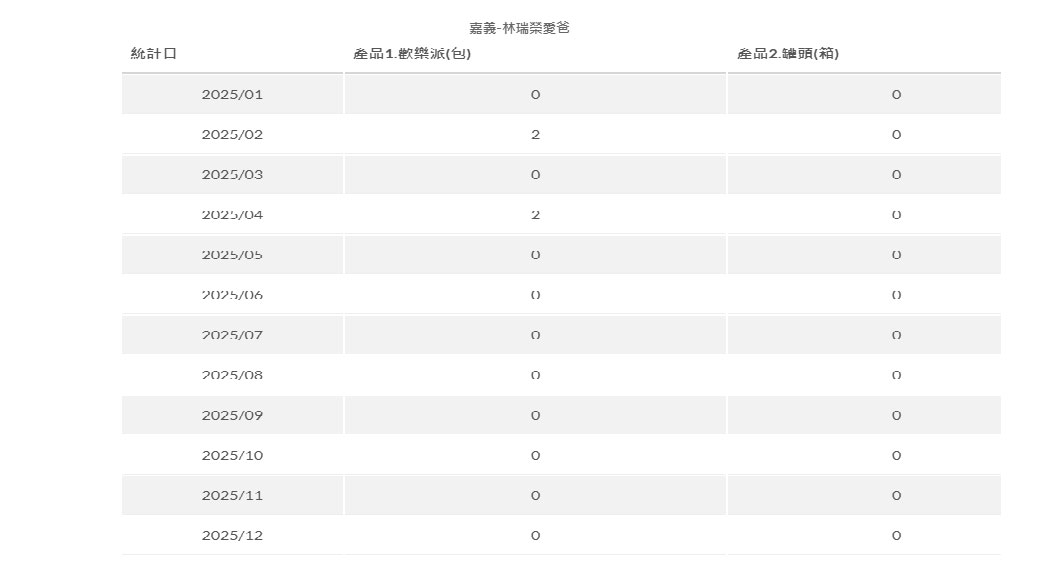The width and height of the screenshot is (1040, 571).
Task: Click the 產品2.罐頭(箱) column header
Action: pos(788,54)
